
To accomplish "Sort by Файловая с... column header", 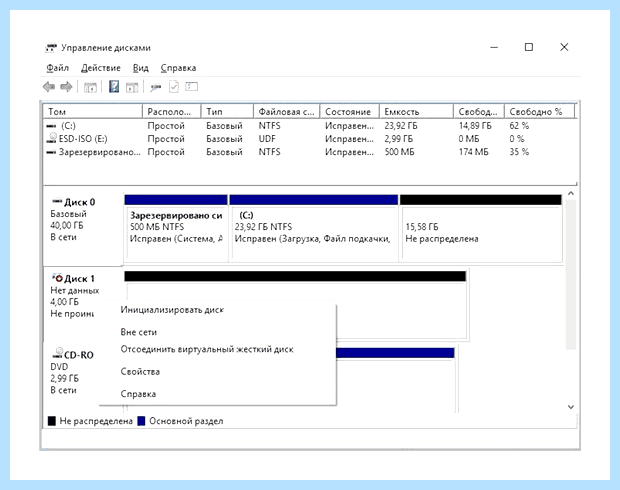I will 287,112.
